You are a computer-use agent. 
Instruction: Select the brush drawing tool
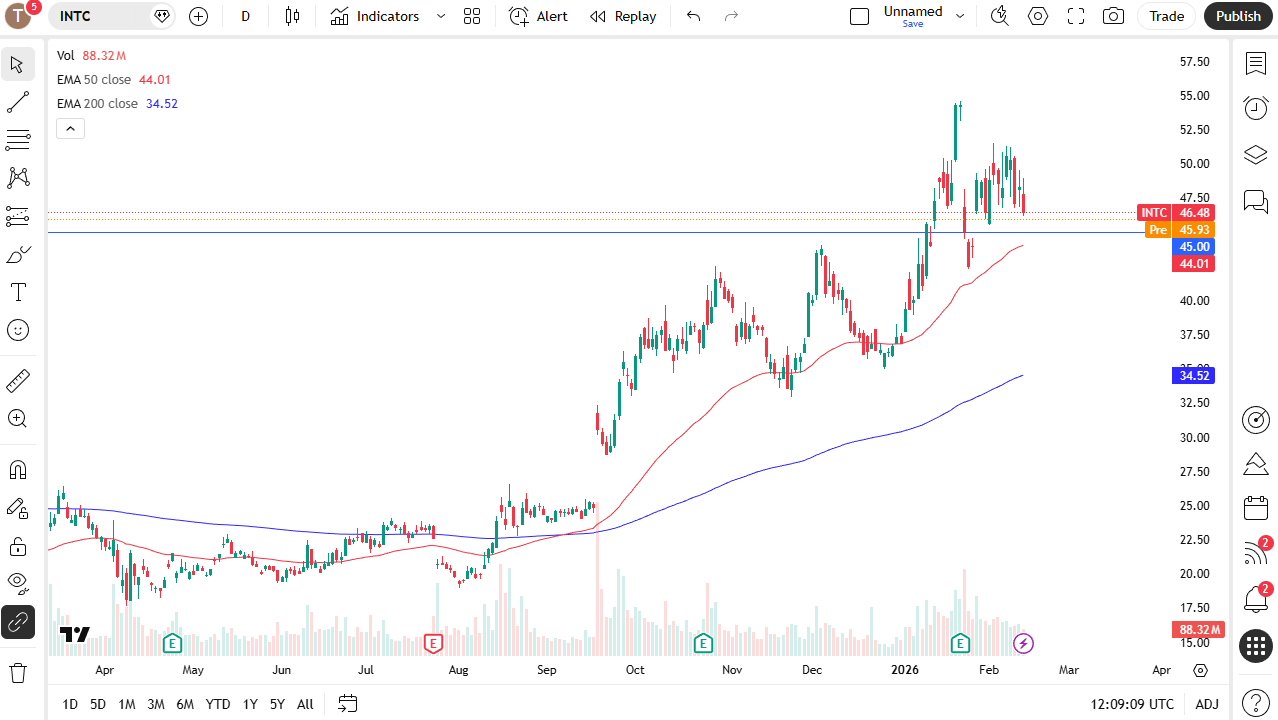pos(17,254)
